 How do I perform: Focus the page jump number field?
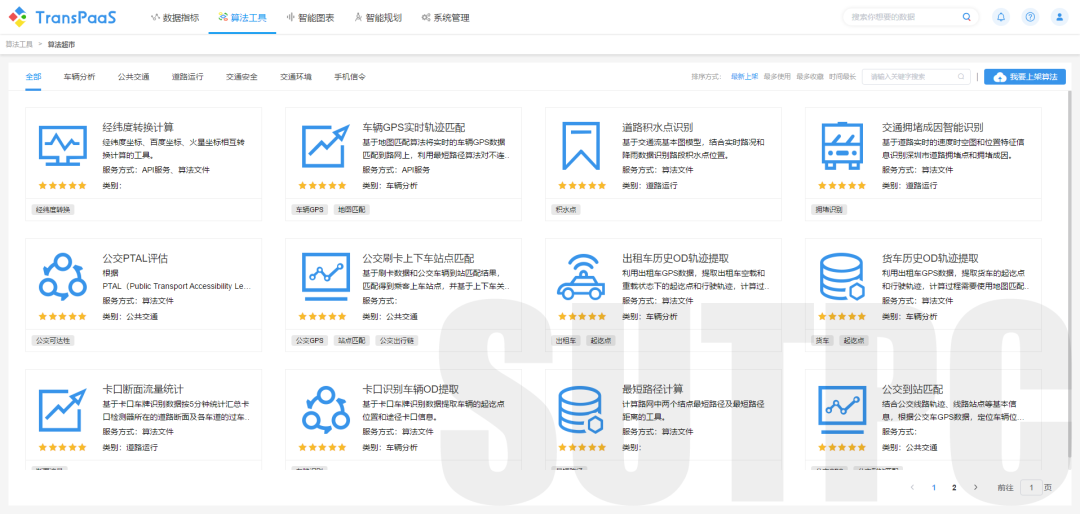click(x=1031, y=488)
